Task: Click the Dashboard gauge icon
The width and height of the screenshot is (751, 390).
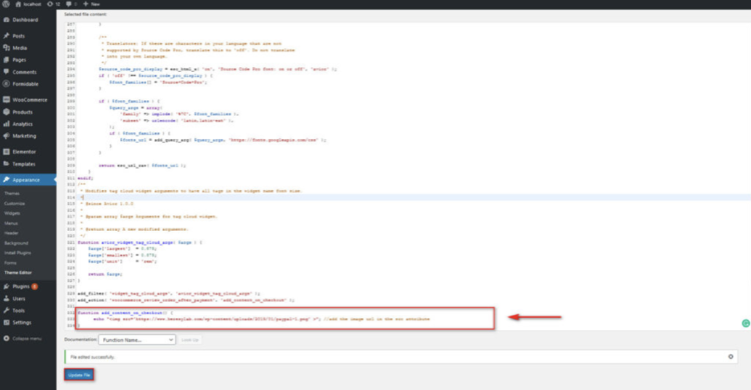Action: [6, 20]
